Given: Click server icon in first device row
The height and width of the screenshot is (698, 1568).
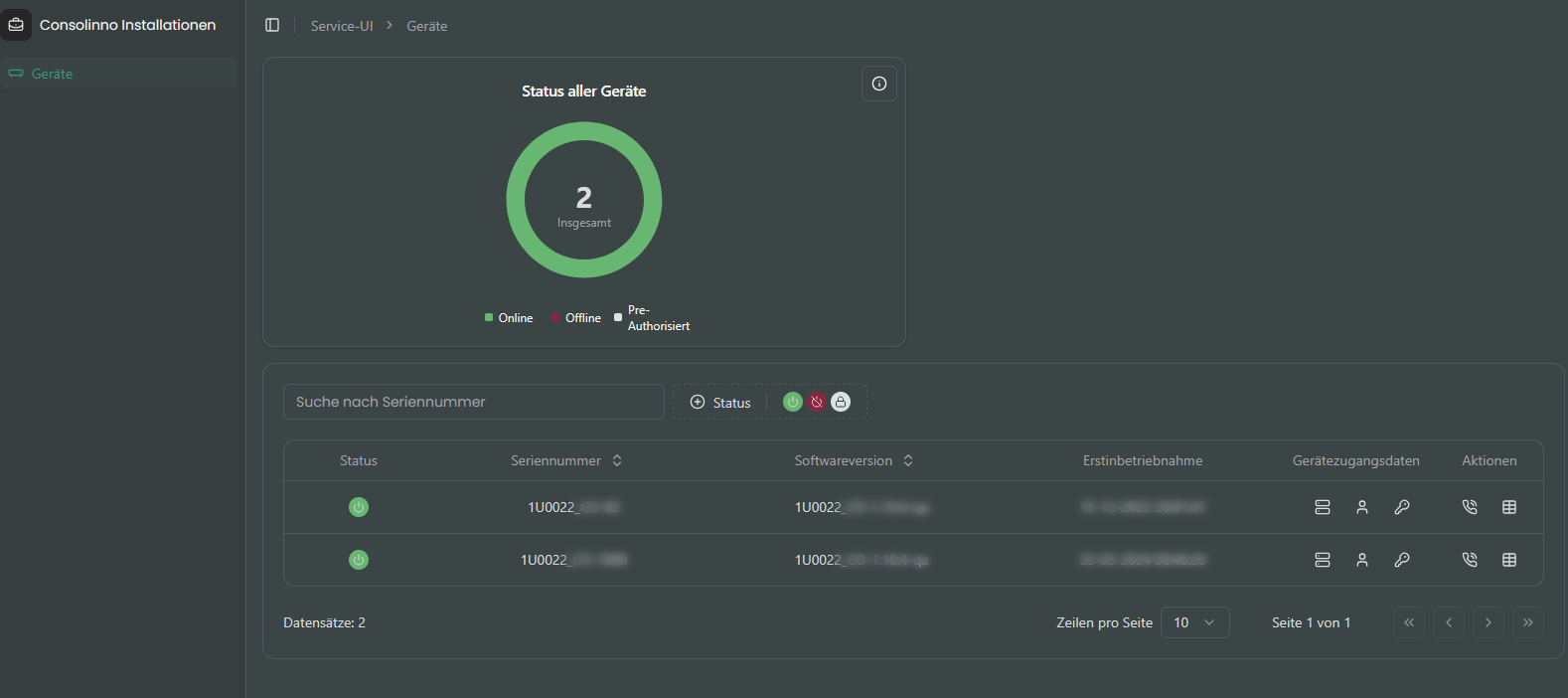Looking at the screenshot, I should coord(1322,507).
